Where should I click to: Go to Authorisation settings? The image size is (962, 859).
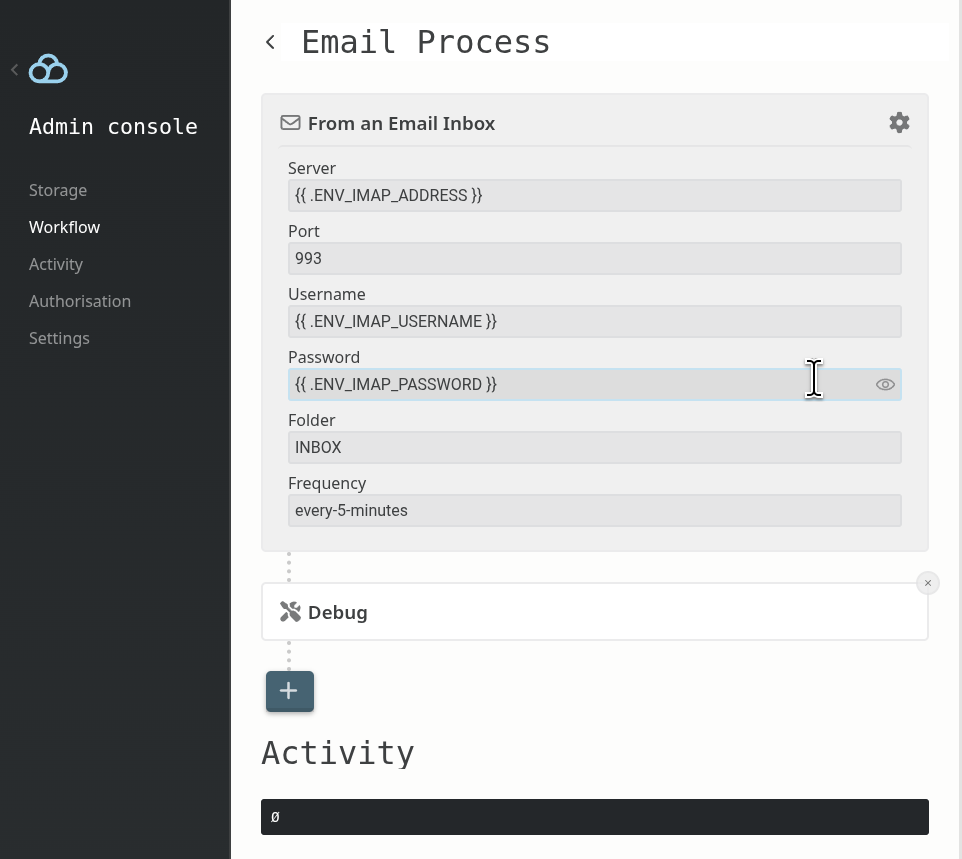(x=80, y=301)
